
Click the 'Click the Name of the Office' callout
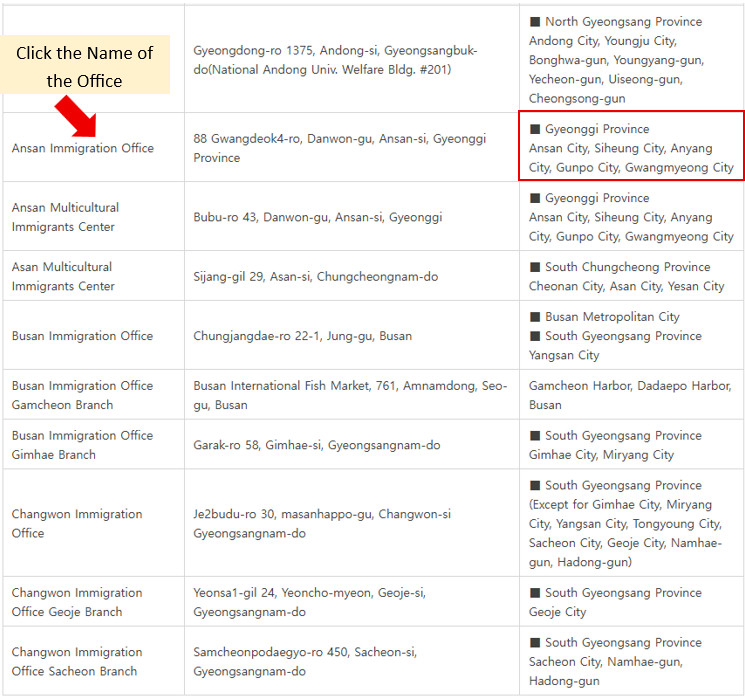tap(85, 66)
